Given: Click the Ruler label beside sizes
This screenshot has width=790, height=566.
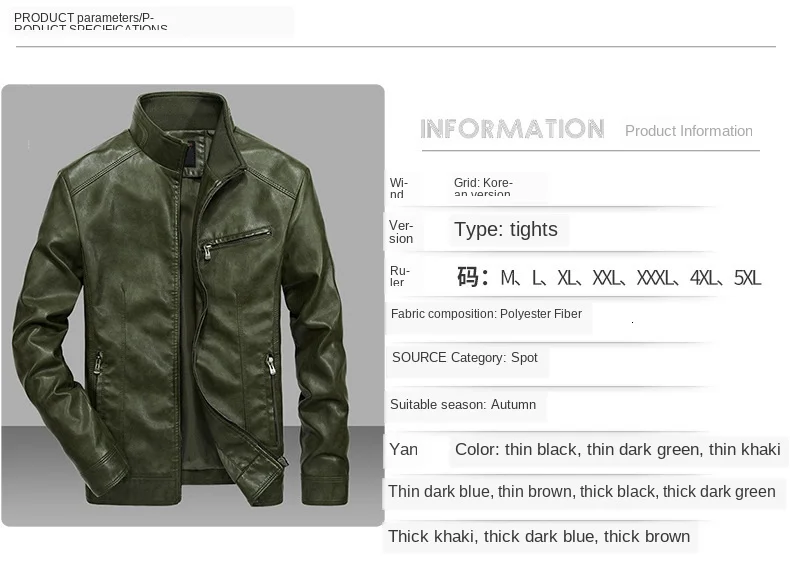Looking at the screenshot, I should click(400, 276).
